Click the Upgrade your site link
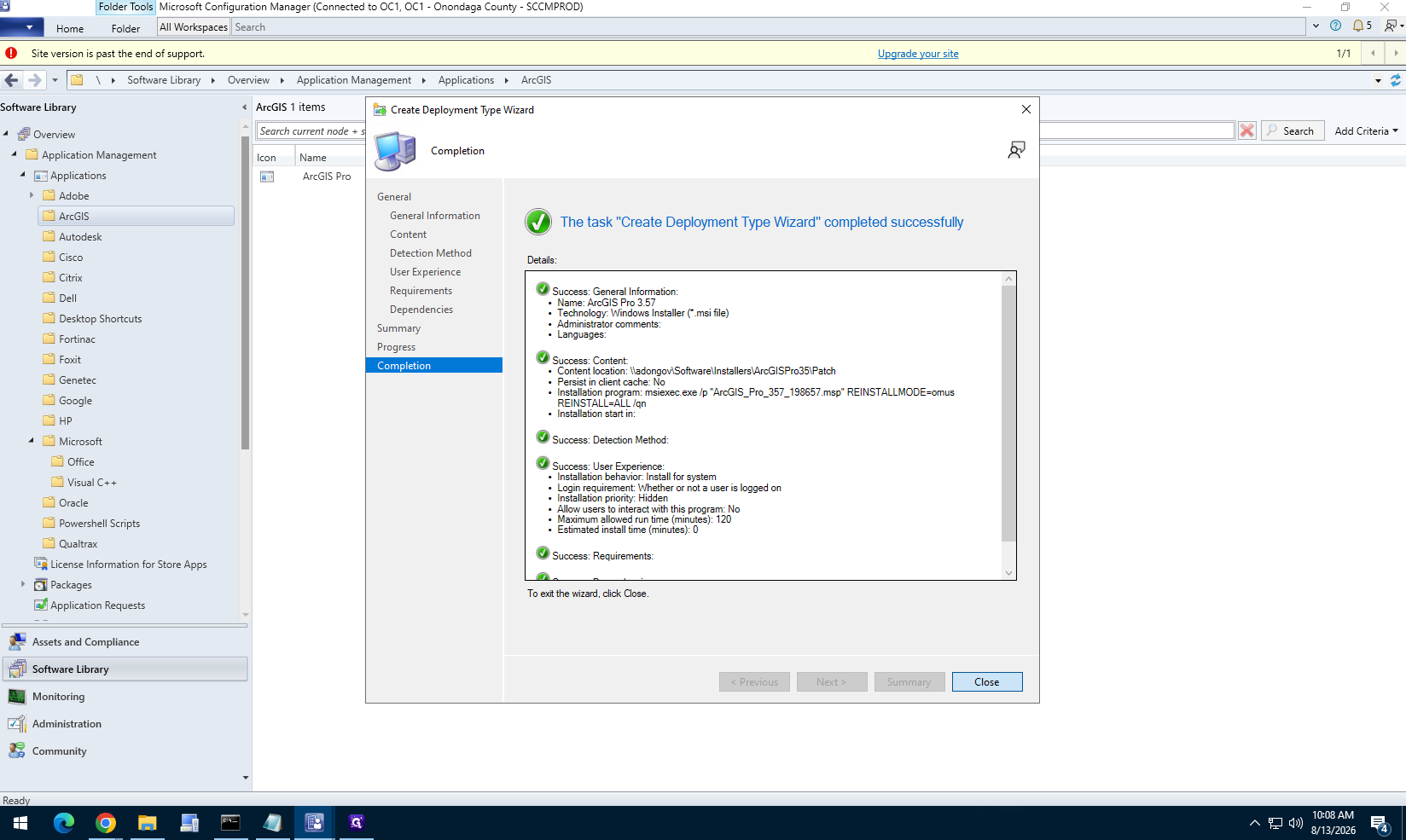 point(918,54)
